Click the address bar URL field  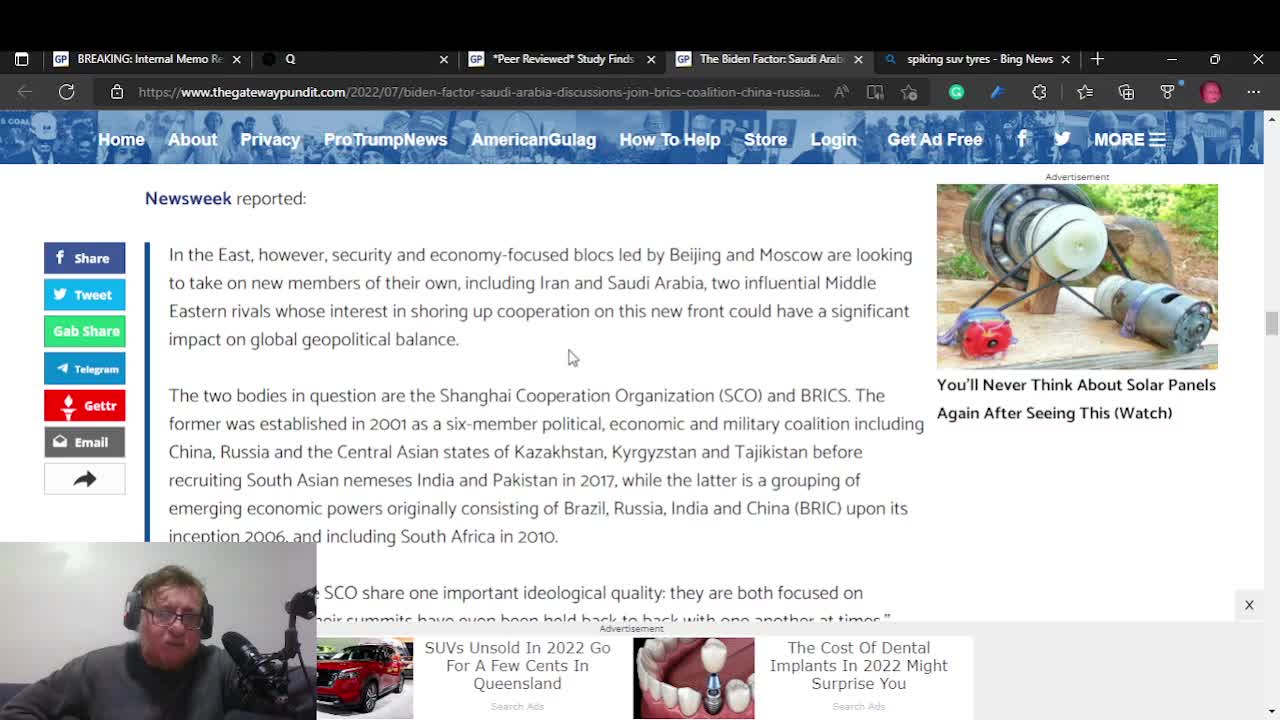pos(478,92)
